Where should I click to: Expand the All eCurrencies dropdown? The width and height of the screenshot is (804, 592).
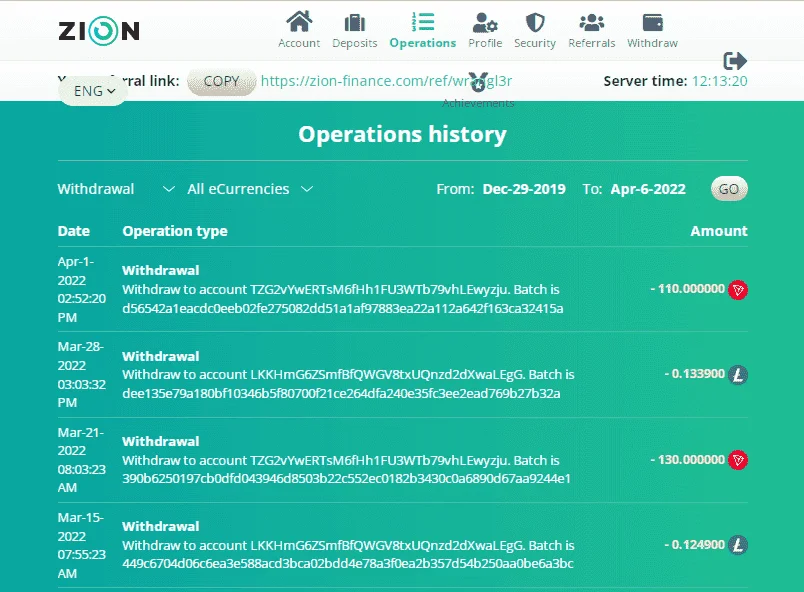point(250,189)
